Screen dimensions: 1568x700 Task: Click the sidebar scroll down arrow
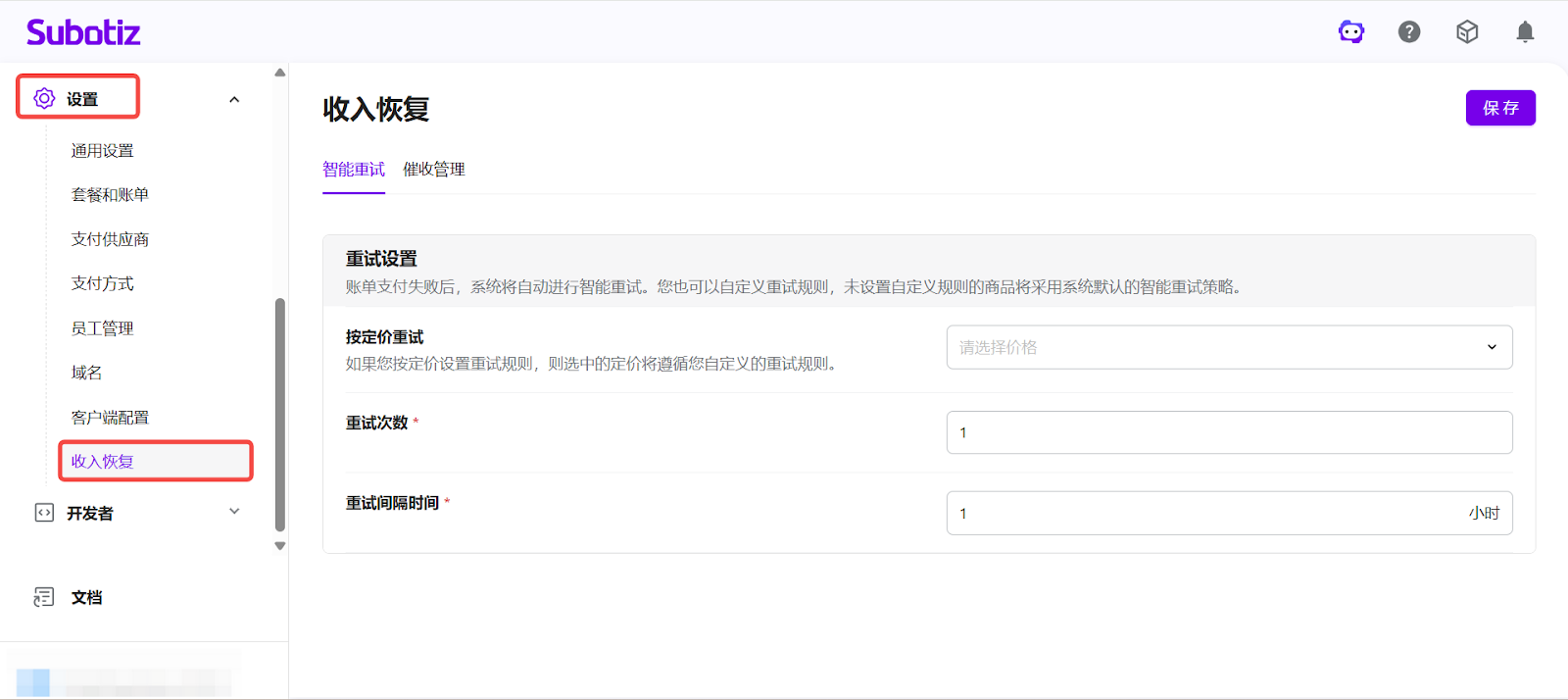click(280, 546)
